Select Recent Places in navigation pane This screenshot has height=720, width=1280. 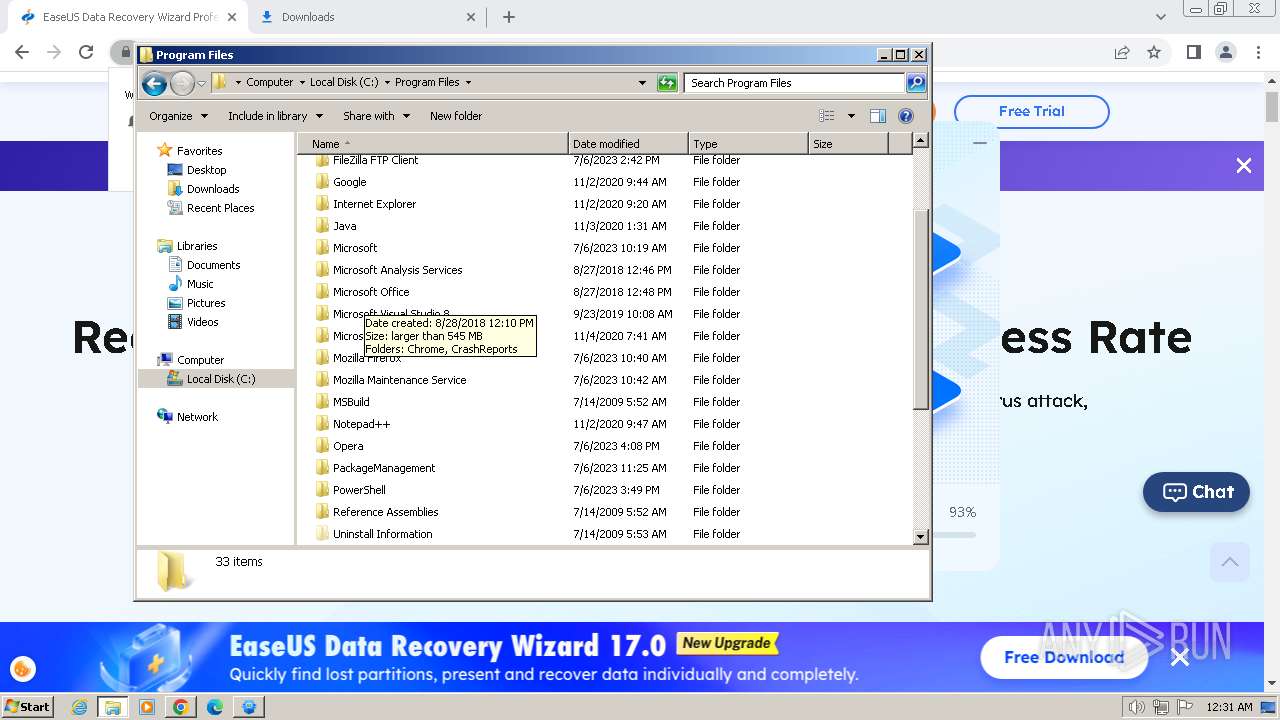coord(220,208)
